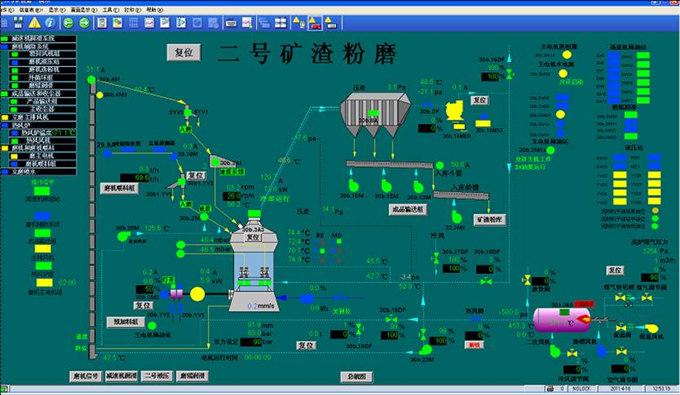
Task: Open the trend chart toolbar icon
Action: pyautogui.click(x=247, y=23)
